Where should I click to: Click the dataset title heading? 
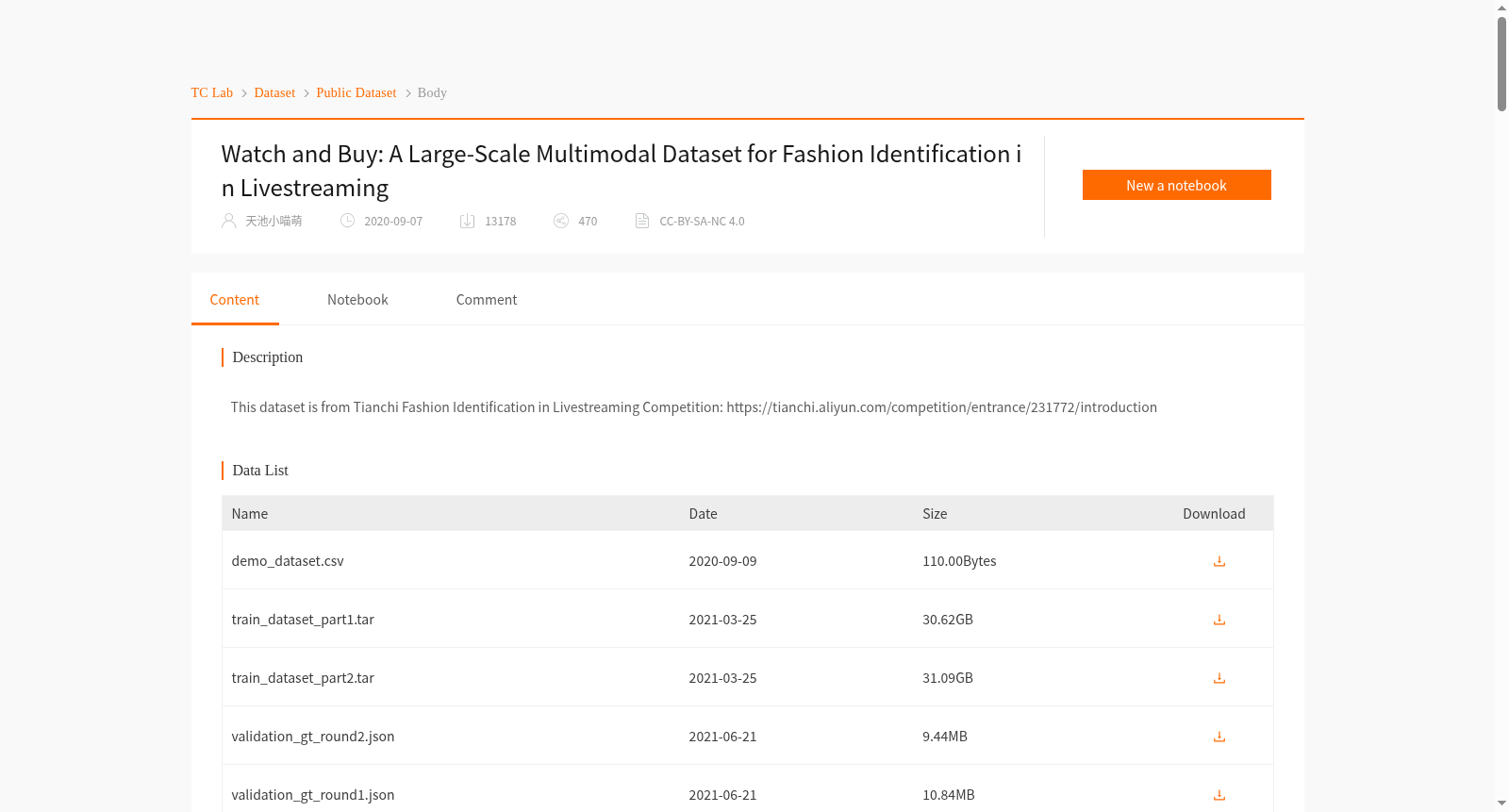[x=622, y=171]
